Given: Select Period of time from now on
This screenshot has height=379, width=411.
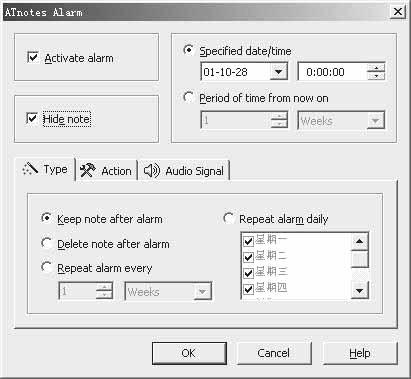Looking at the screenshot, I should 188,97.
